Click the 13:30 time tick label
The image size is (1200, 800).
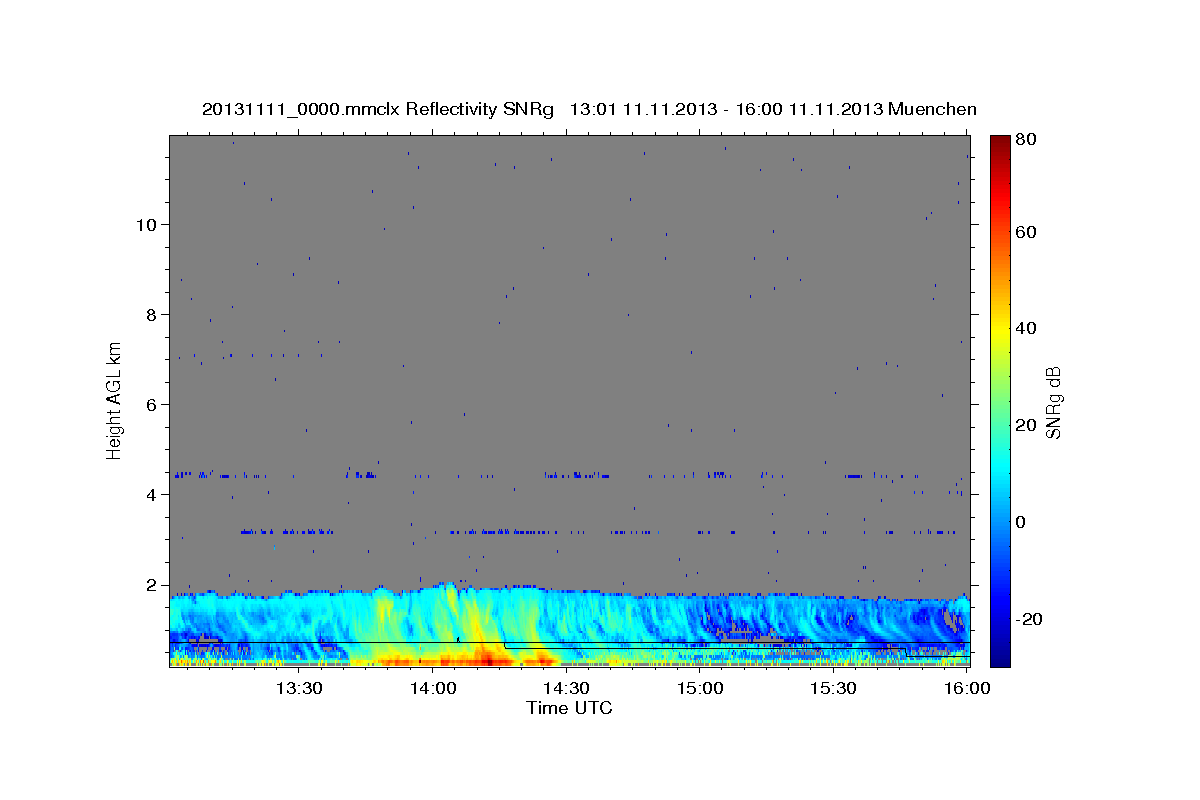coord(298,688)
